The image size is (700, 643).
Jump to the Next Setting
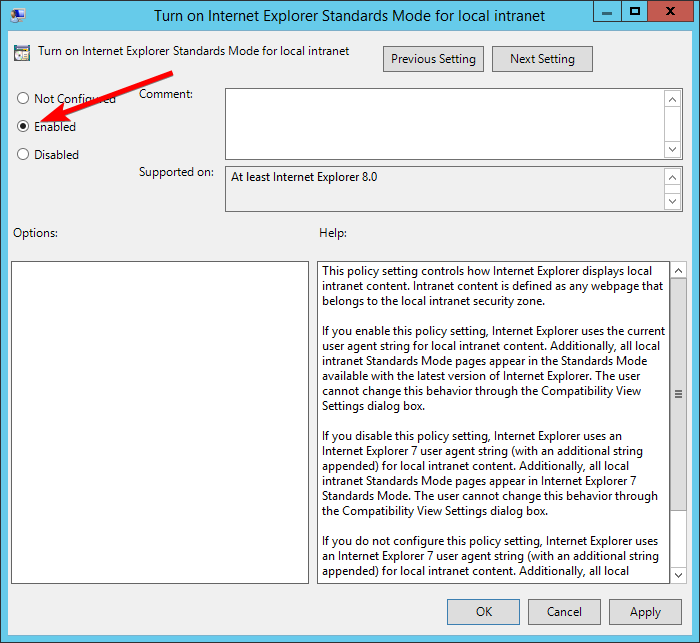(542, 59)
